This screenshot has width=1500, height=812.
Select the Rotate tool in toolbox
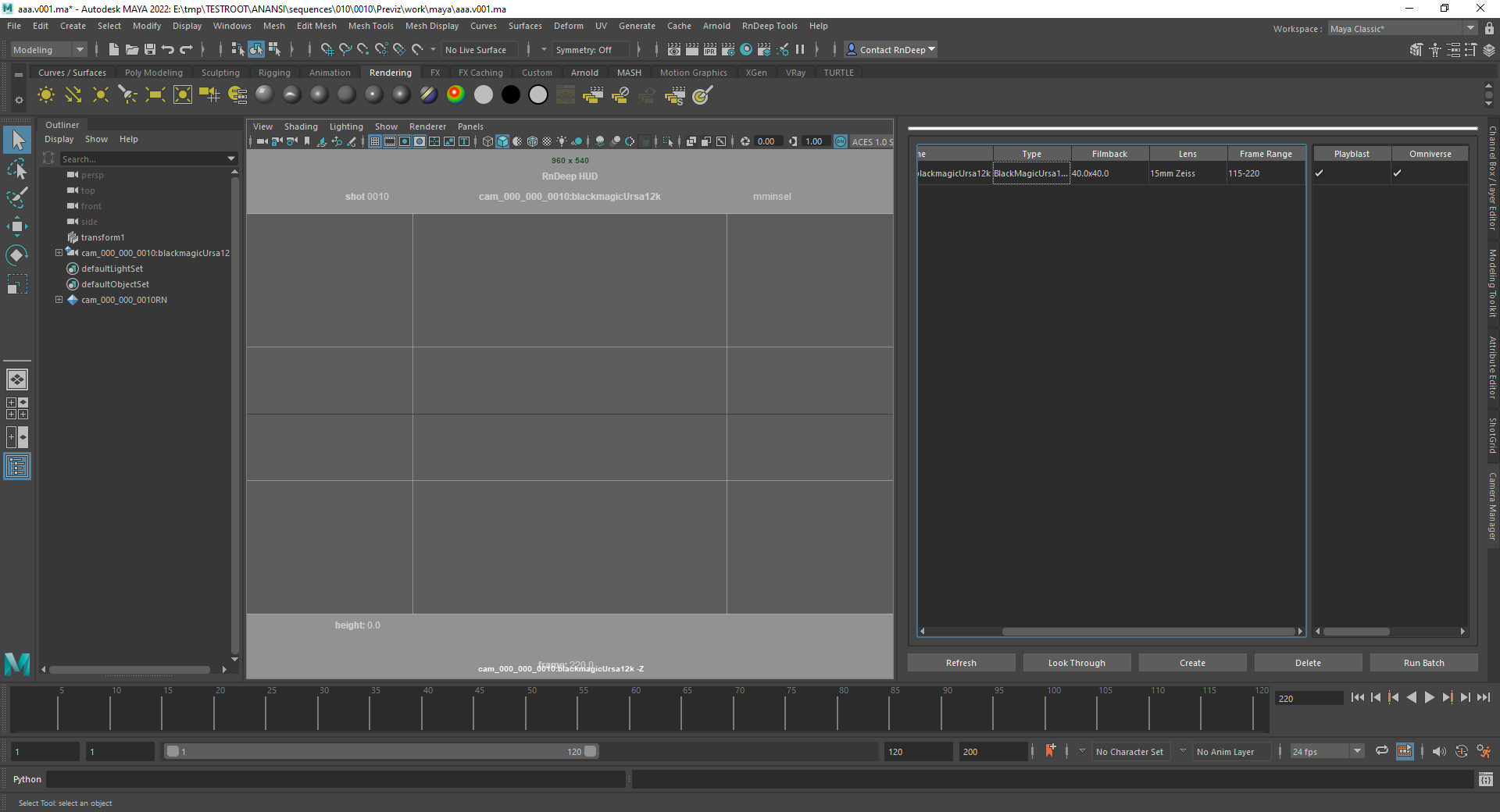(x=16, y=255)
